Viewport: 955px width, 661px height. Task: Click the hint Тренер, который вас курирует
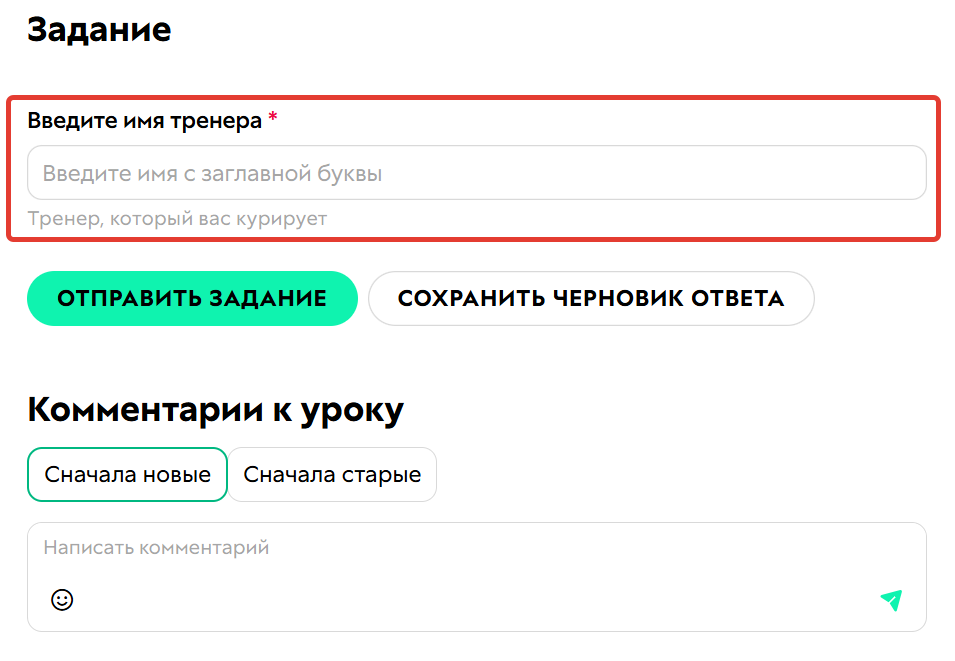(177, 218)
